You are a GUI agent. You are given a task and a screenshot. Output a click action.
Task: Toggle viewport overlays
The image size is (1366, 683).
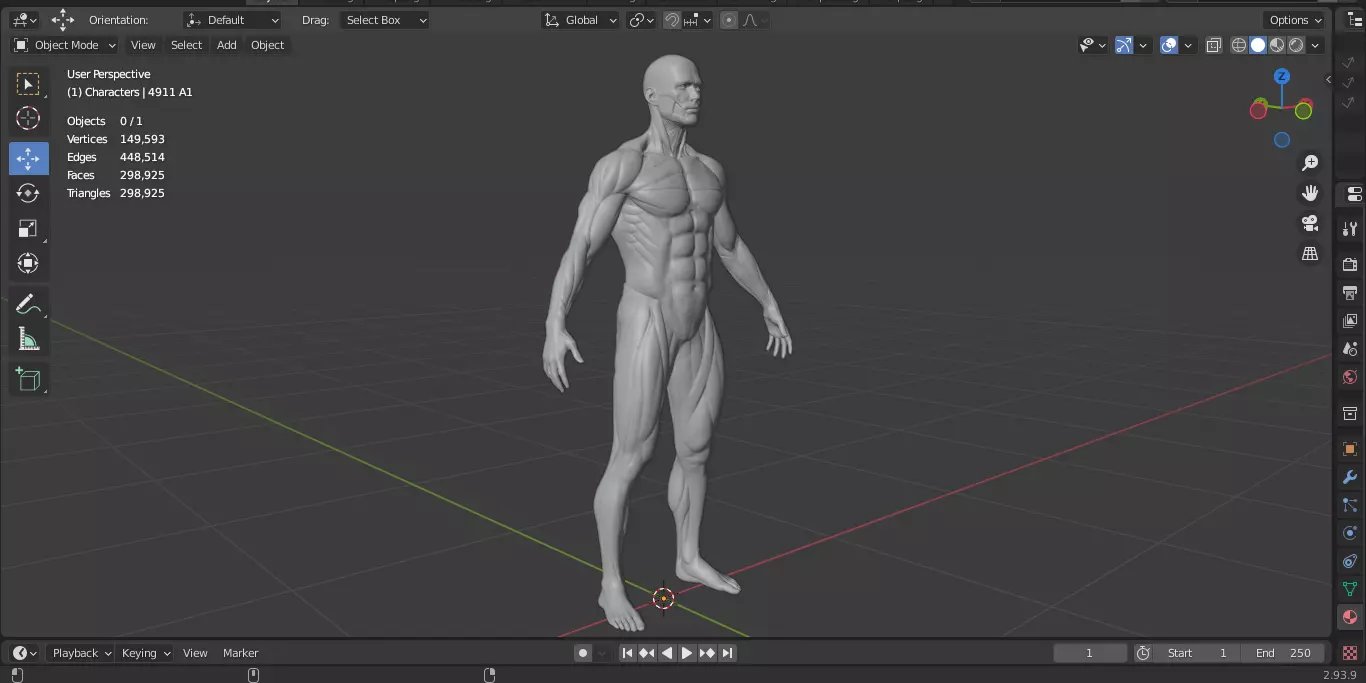pos(1169,45)
